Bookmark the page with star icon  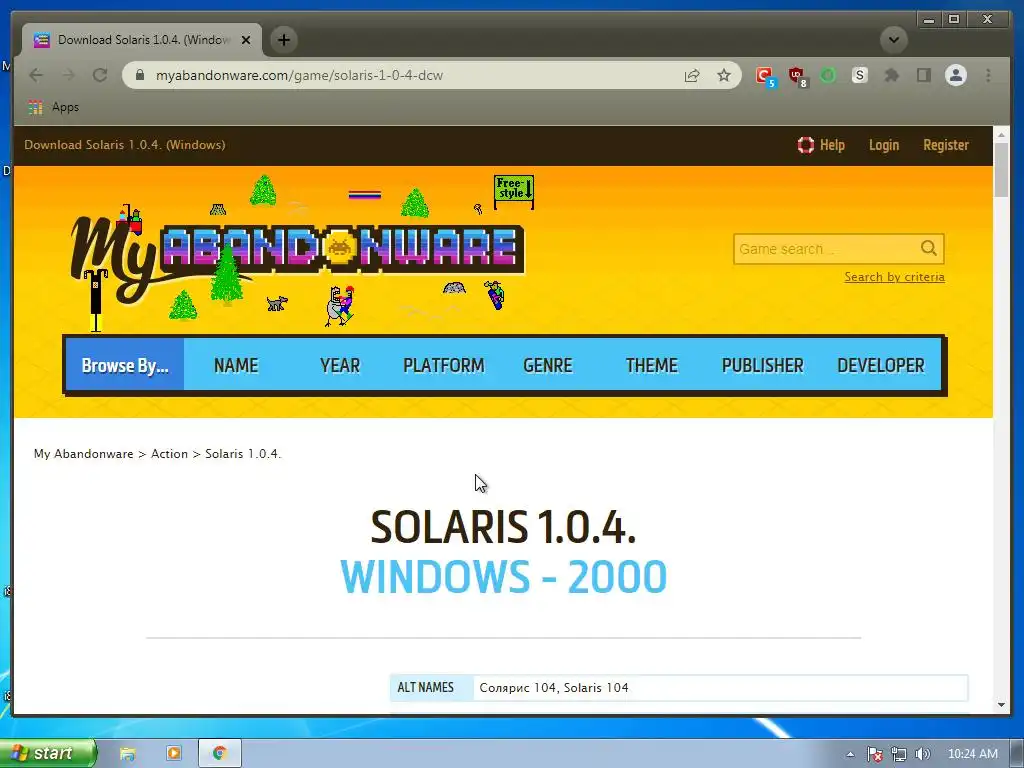(724, 75)
